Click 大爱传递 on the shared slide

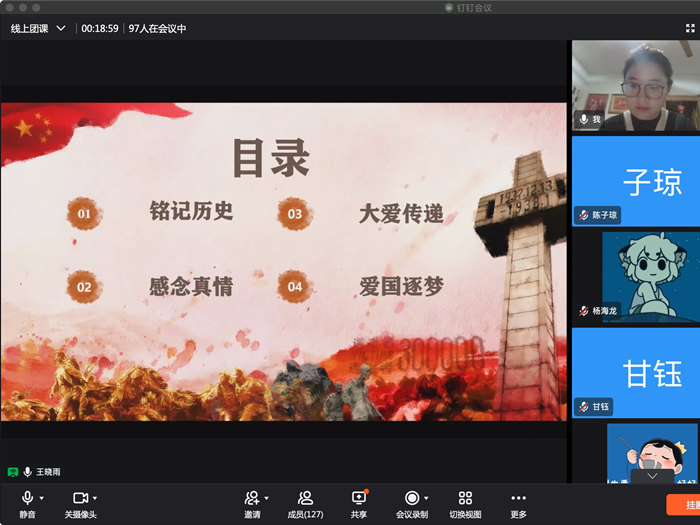402,213
